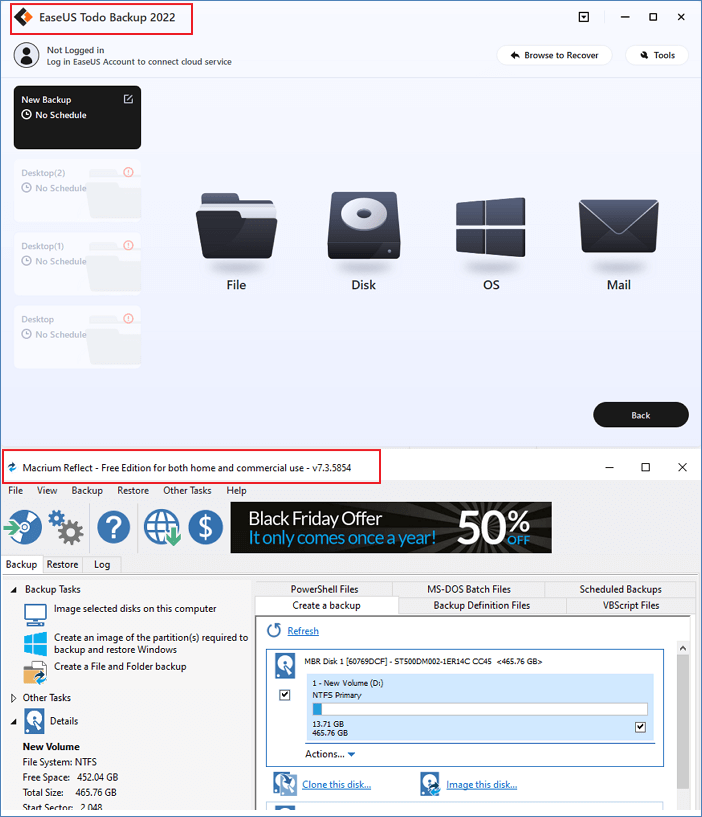Image resolution: width=702 pixels, height=817 pixels.
Task: Switch to the Restore tab in Macrium
Action: click(x=62, y=564)
